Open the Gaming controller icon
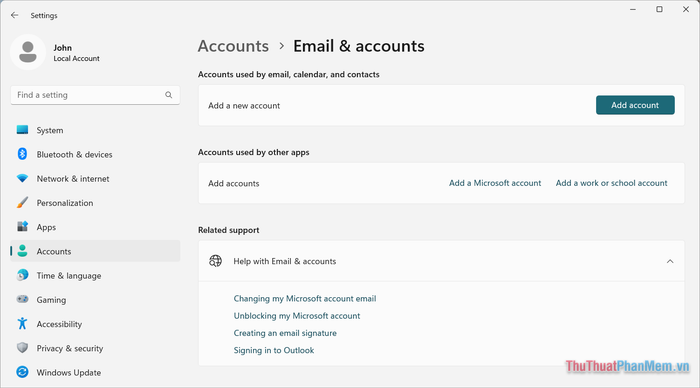 22,299
